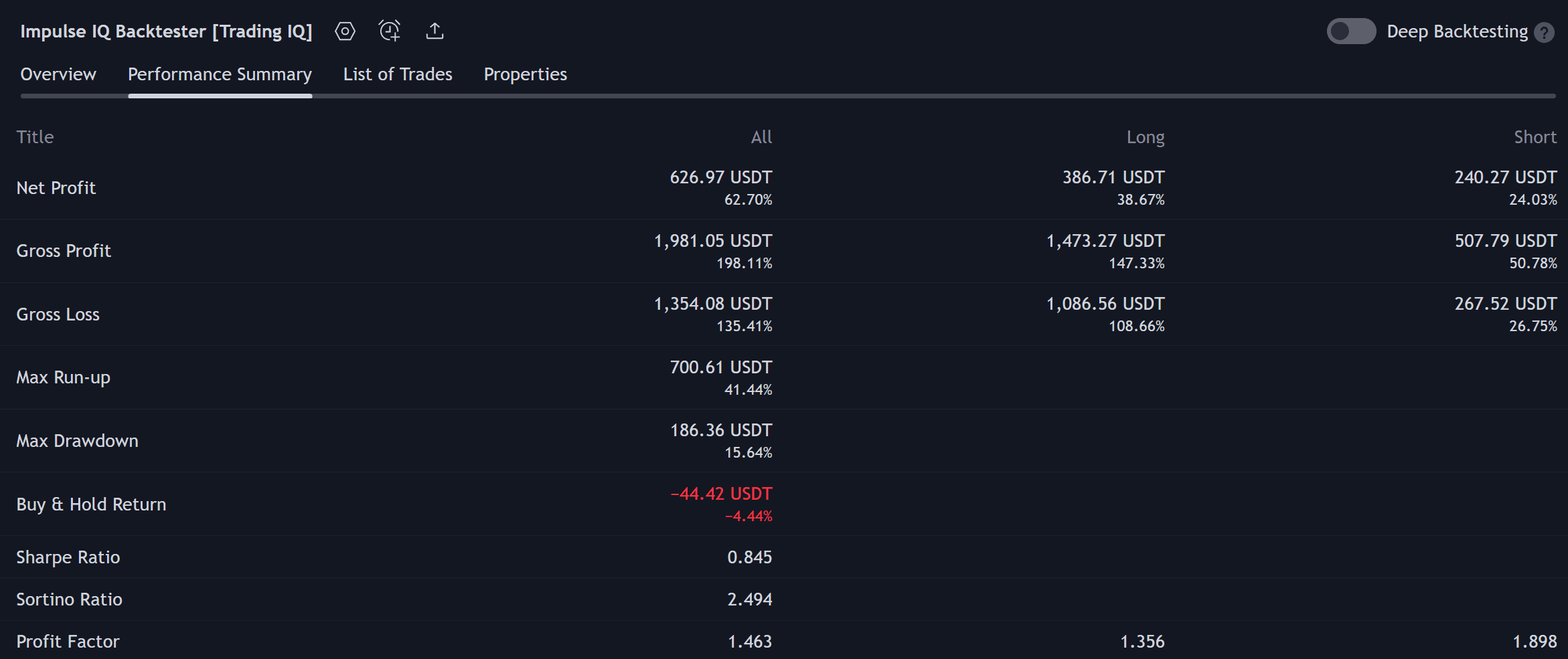Click the 1.463 profit factor value

[x=750, y=642]
